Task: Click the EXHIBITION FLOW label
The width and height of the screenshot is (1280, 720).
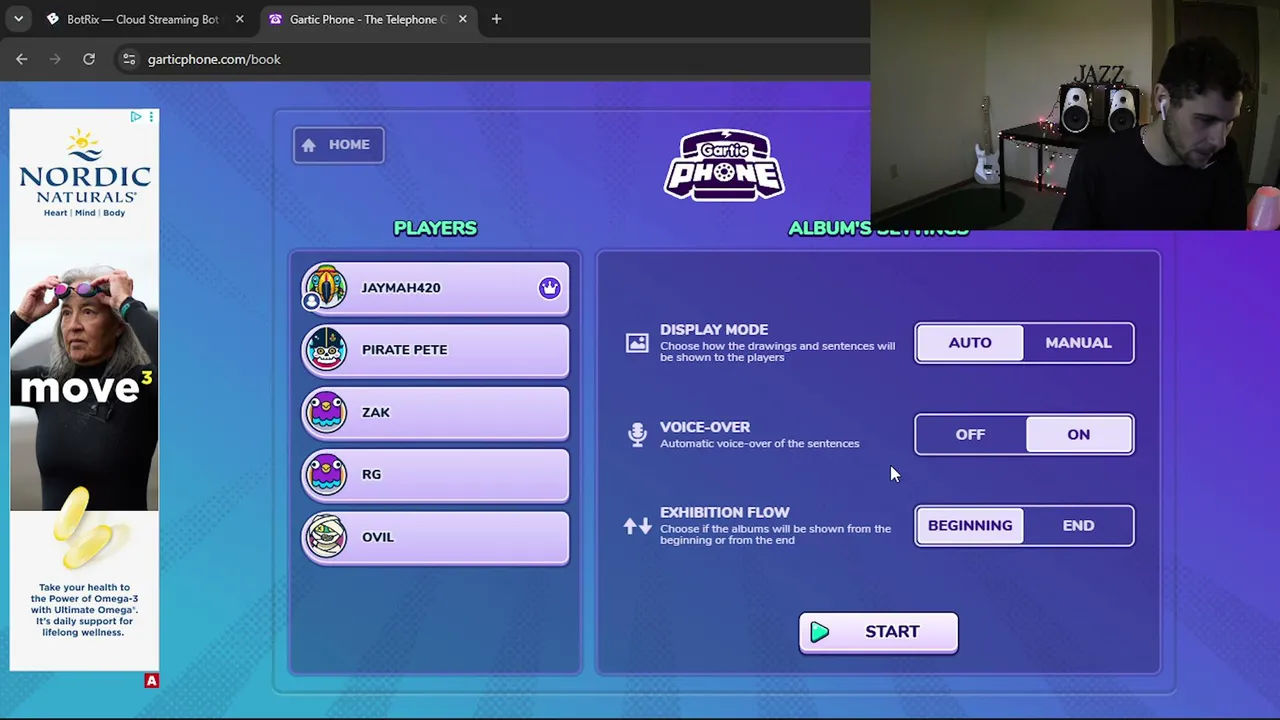Action: click(x=725, y=513)
